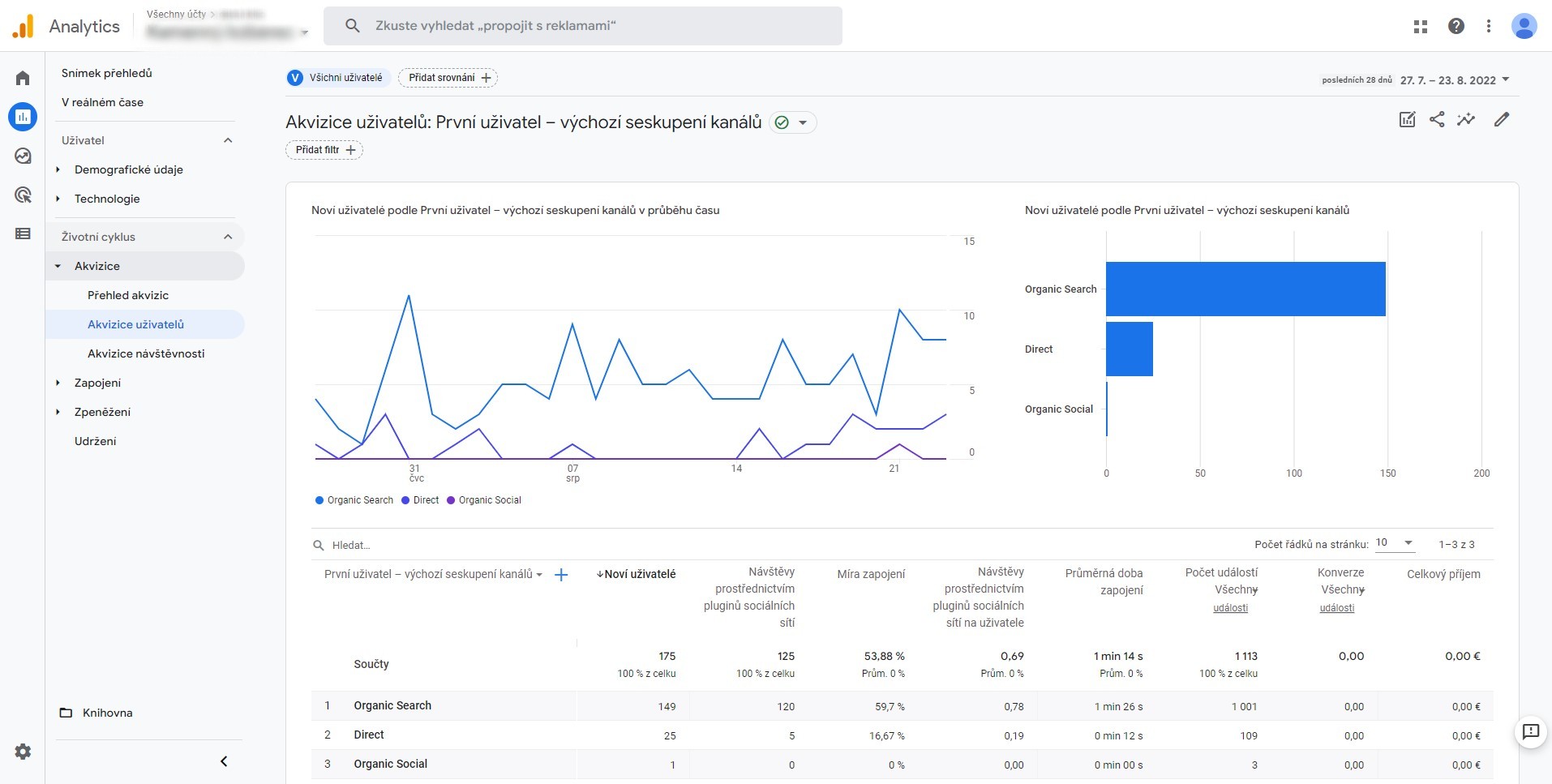Add secondary dimension with plus icon

pyautogui.click(x=560, y=575)
